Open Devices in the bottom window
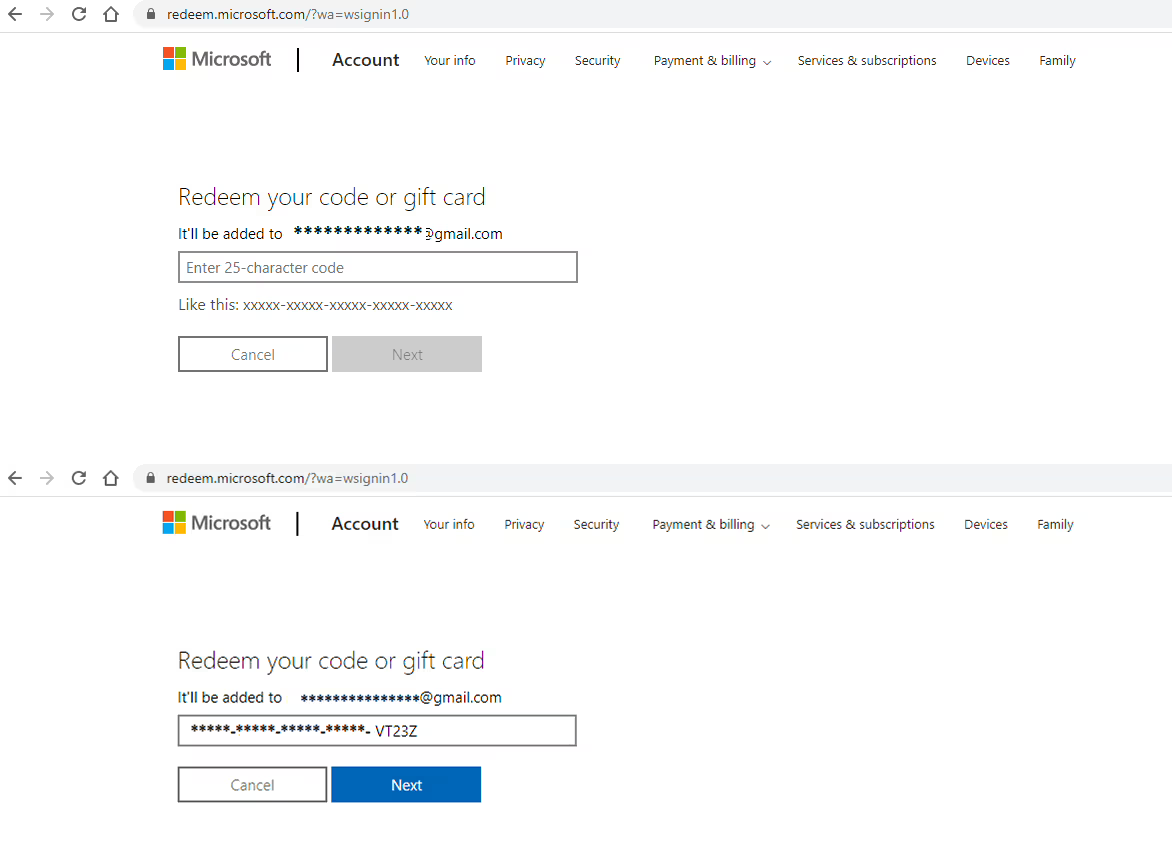Viewport: 1172px width, 850px height. pyautogui.click(x=985, y=524)
